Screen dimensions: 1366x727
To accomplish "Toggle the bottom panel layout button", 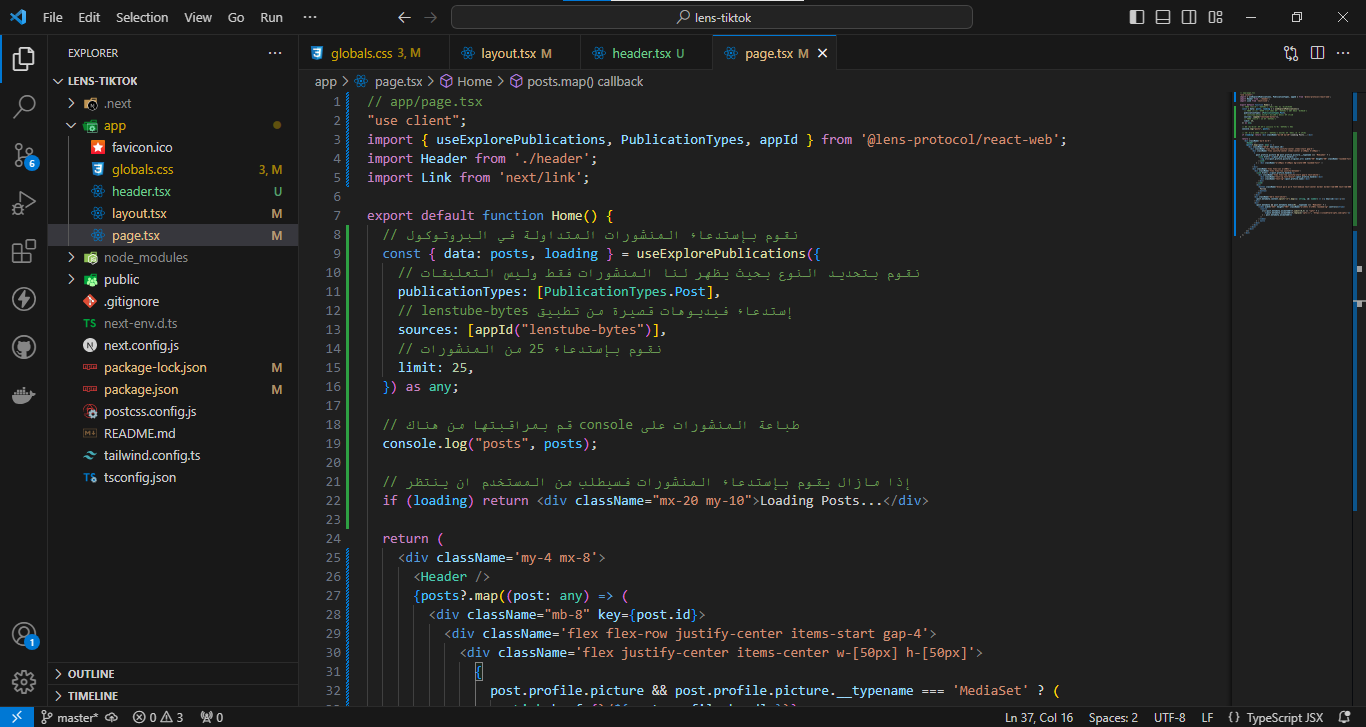I will pyautogui.click(x=1163, y=17).
